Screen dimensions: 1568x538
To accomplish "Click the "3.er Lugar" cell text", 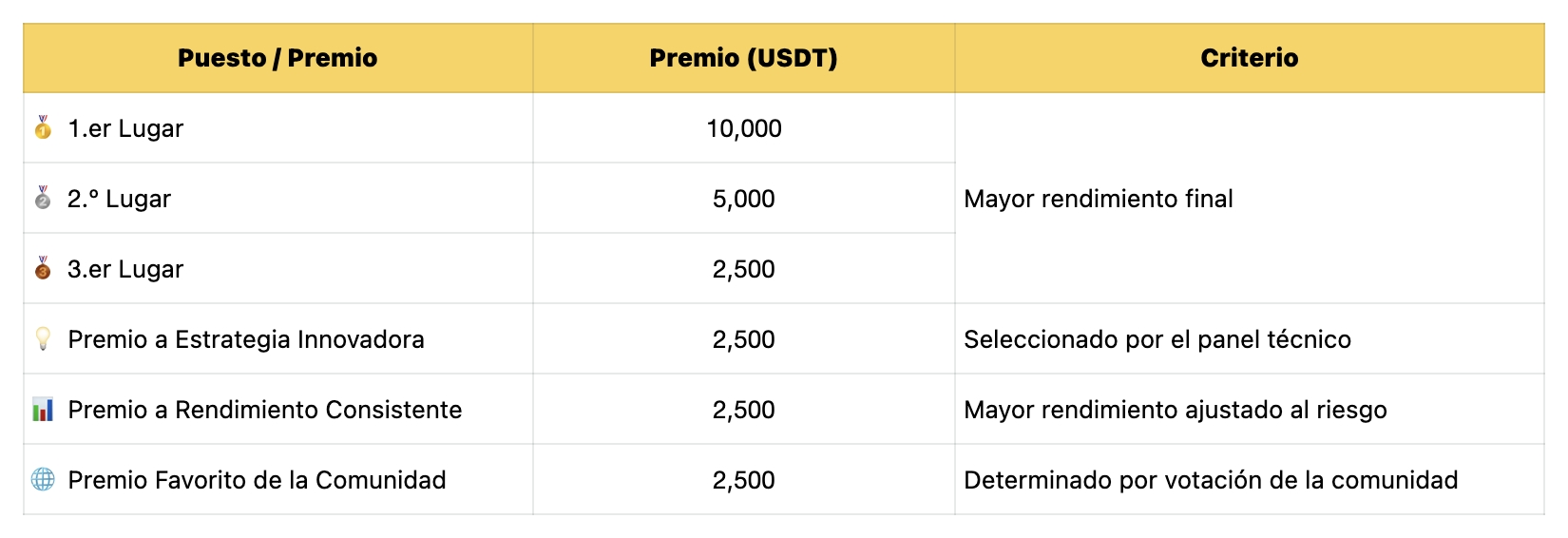I will click(125, 269).
